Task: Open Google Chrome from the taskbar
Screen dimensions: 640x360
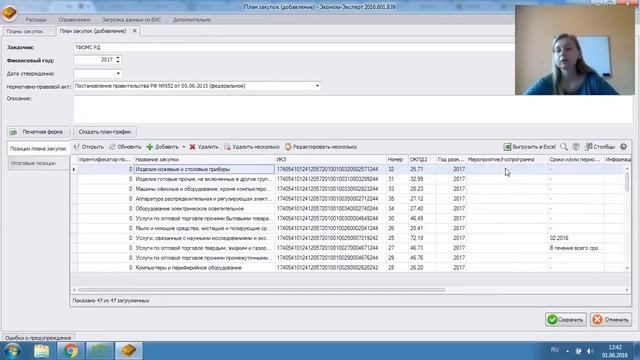Action: [x=71, y=351]
